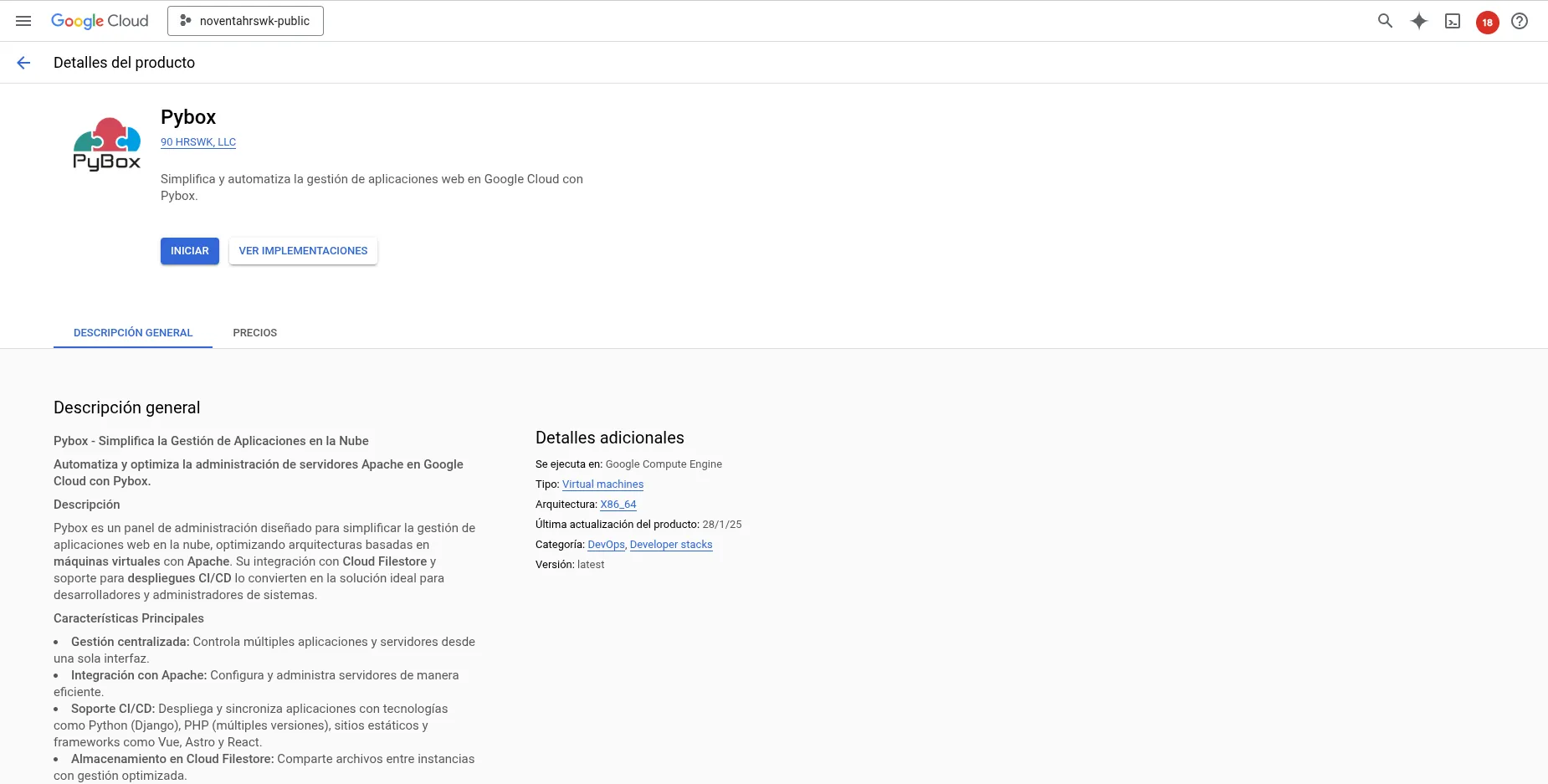
Task: Click VER IMPLEMENTACIONES button
Action: point(303,251)
